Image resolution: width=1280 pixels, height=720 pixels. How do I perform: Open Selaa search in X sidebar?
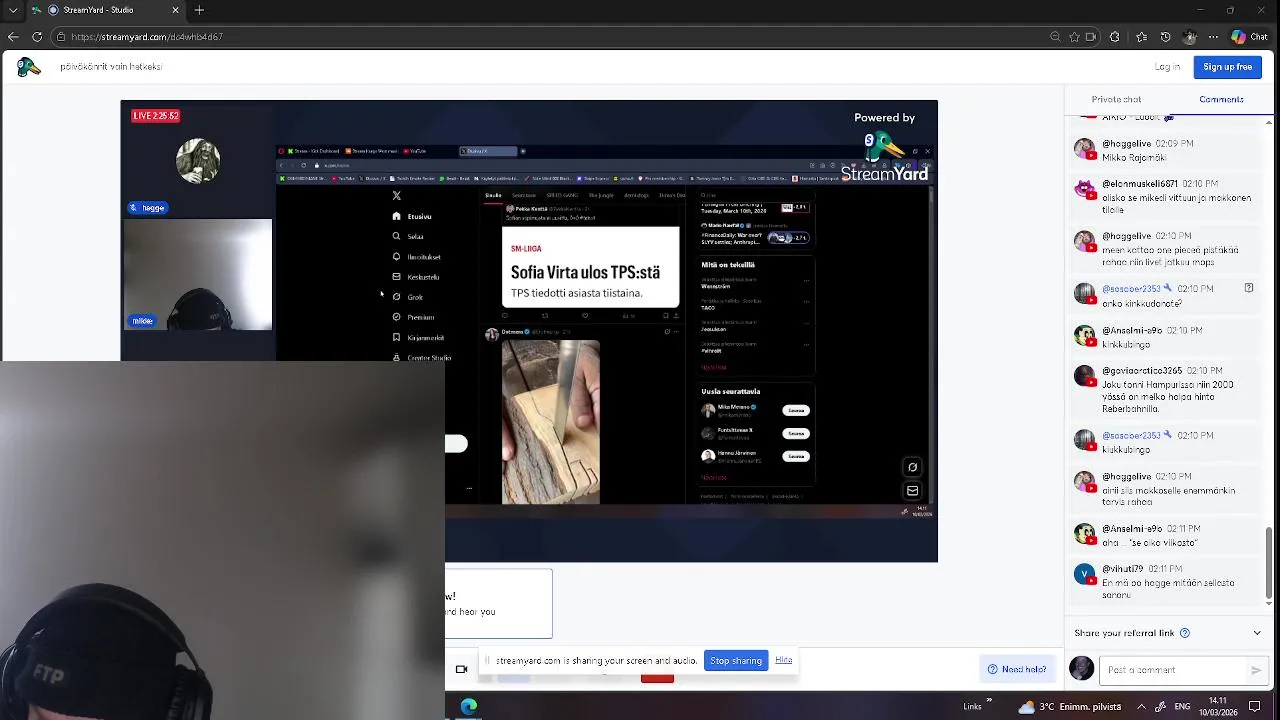pos(408,237)
